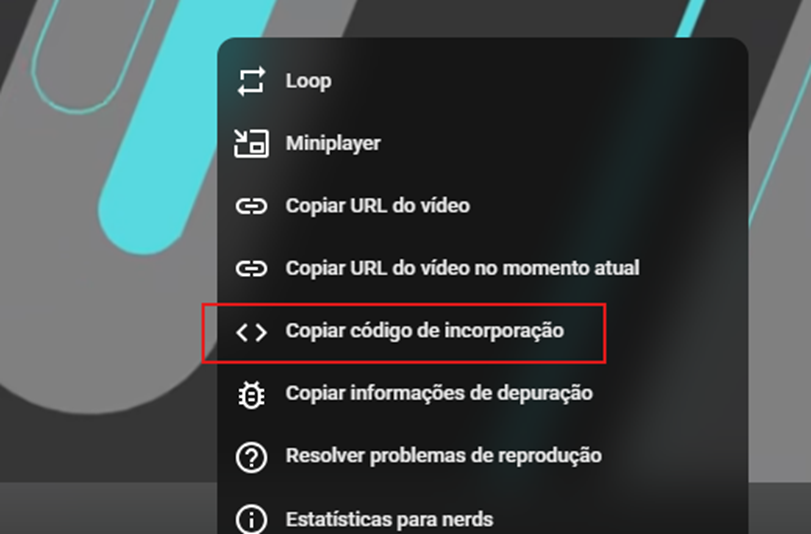The width and height of the screenshot is (811, 534).
Task: Click the angle-brackets embed code icon
Action: pyautogui.click(x=251, y=332)
